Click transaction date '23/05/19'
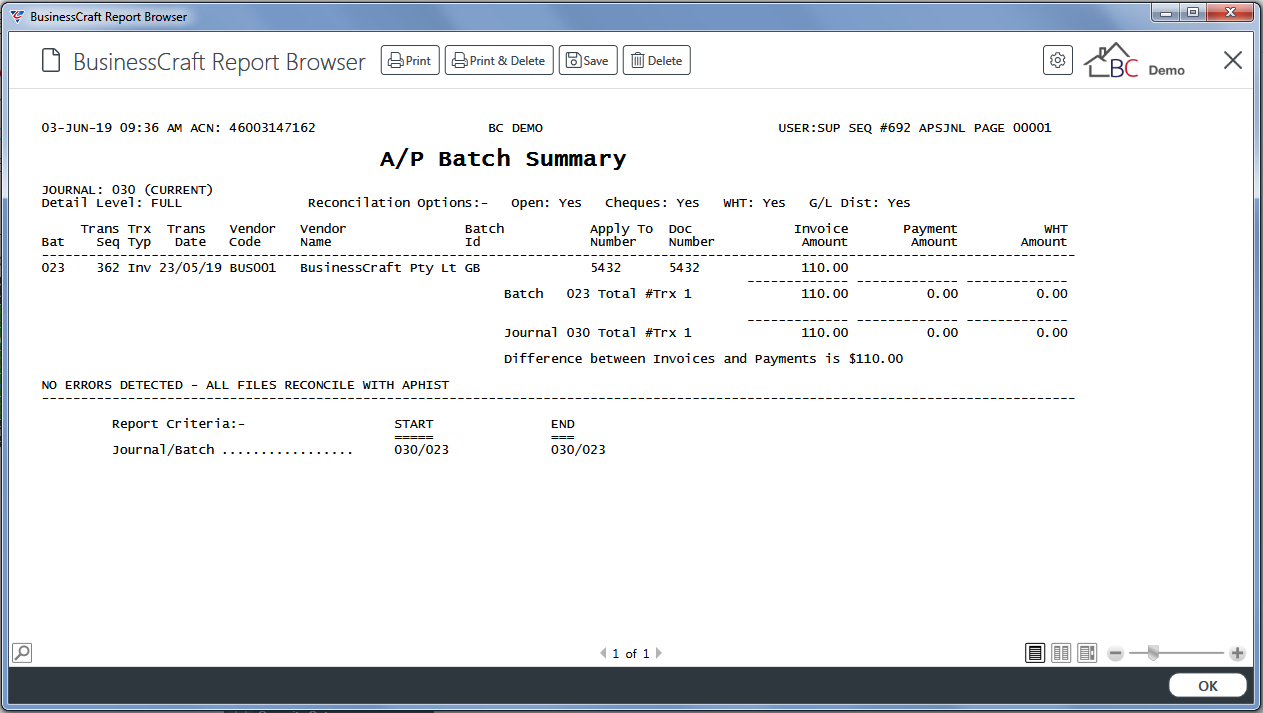Screen dimensions: 1263x713 pyautogui.click(x=190, y=267)
